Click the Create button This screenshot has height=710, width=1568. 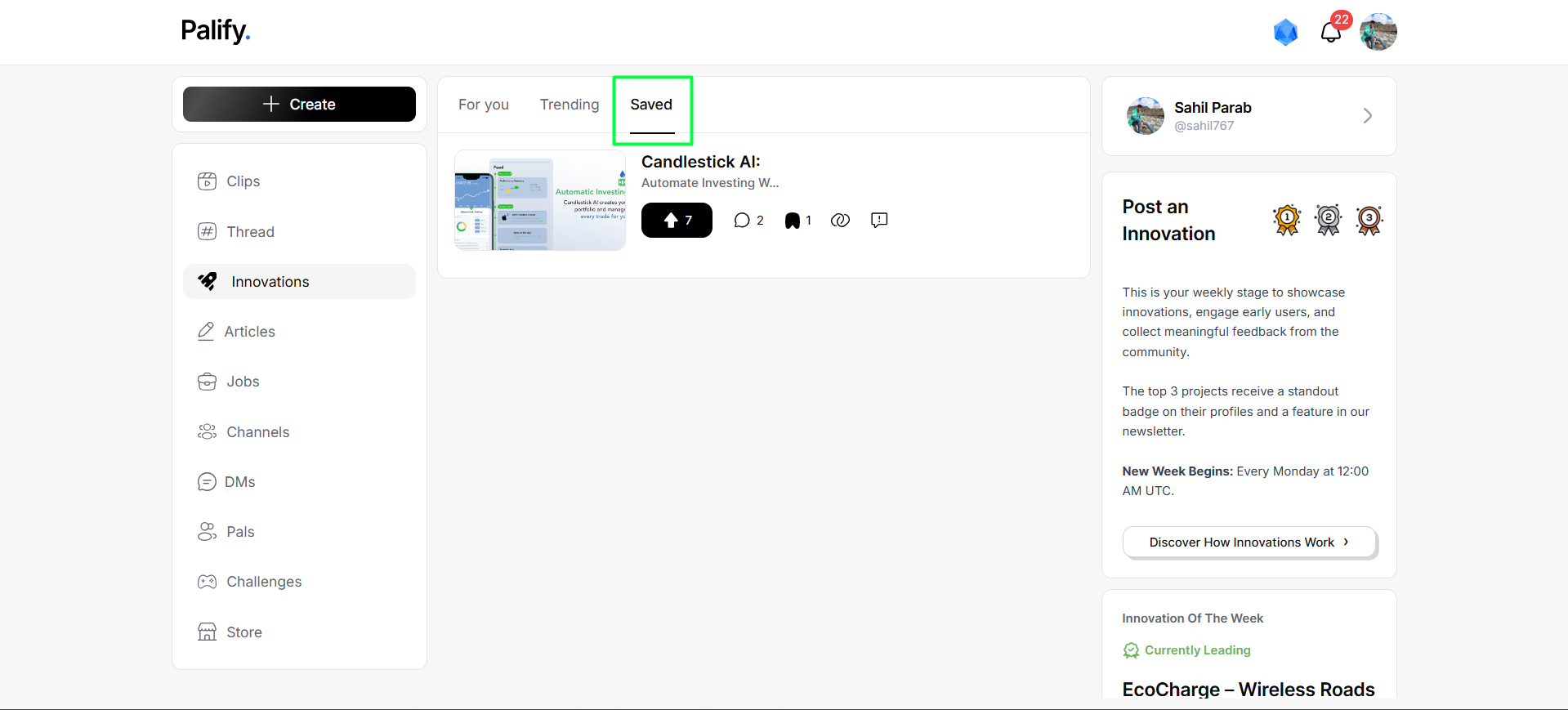click(x=299, y=105)
